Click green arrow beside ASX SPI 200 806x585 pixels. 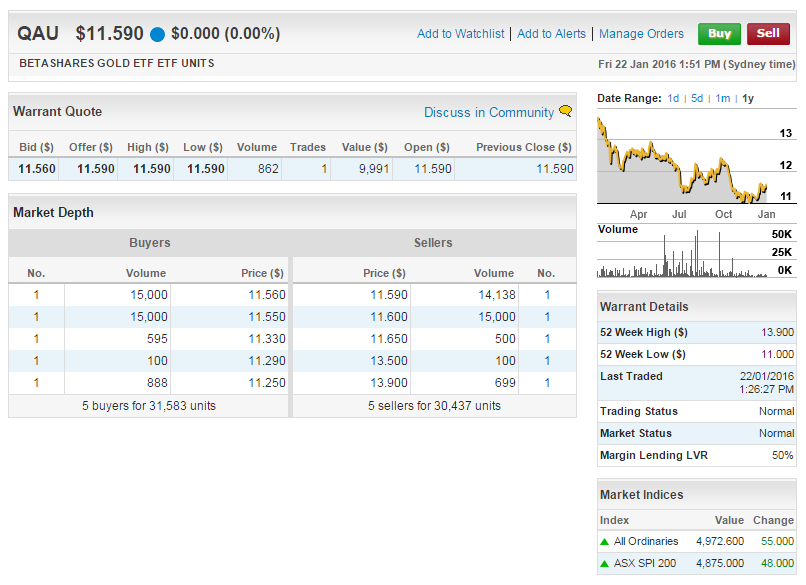(x=604, y=563)
